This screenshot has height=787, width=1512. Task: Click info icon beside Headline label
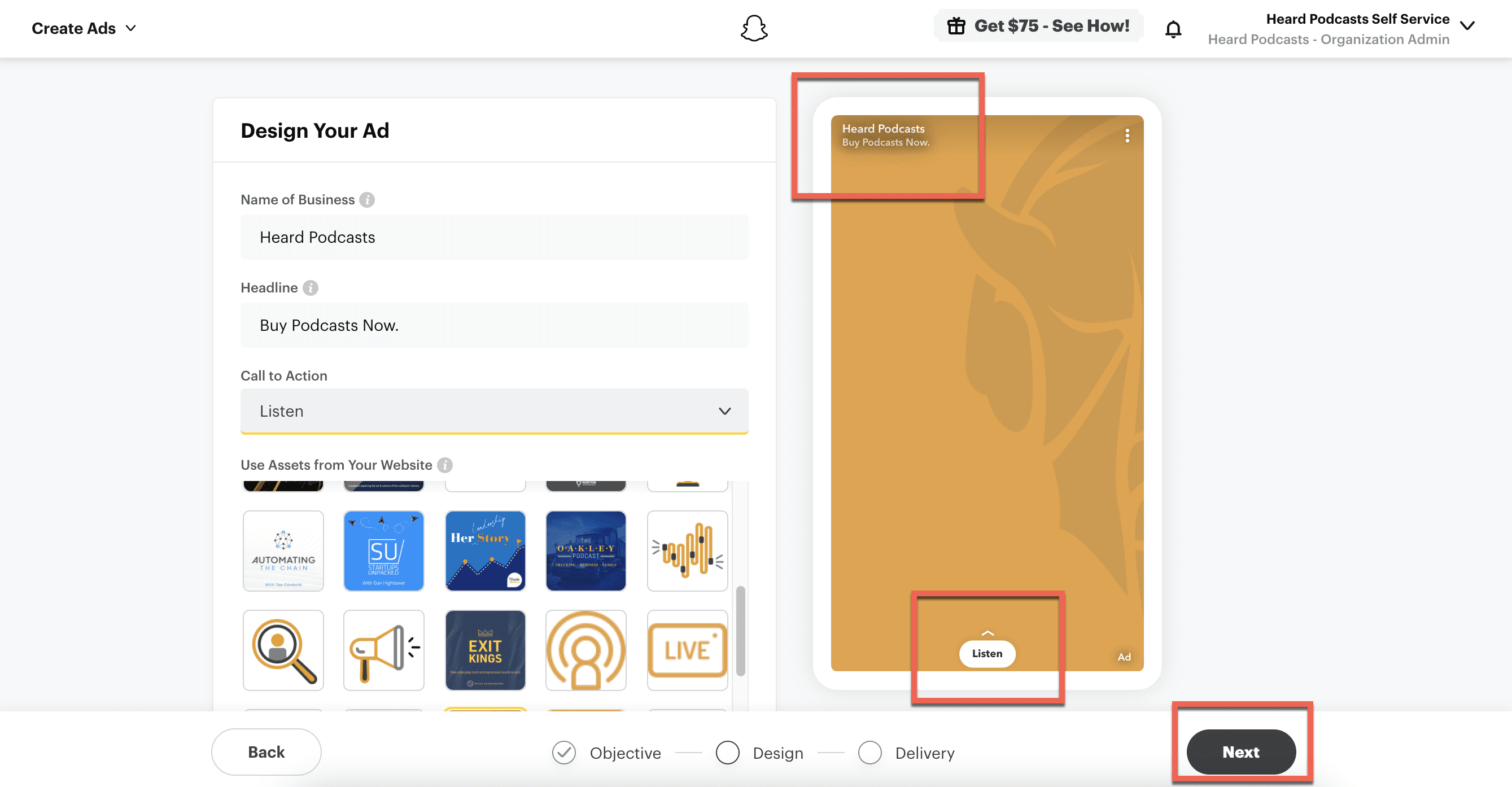point(311,287)
